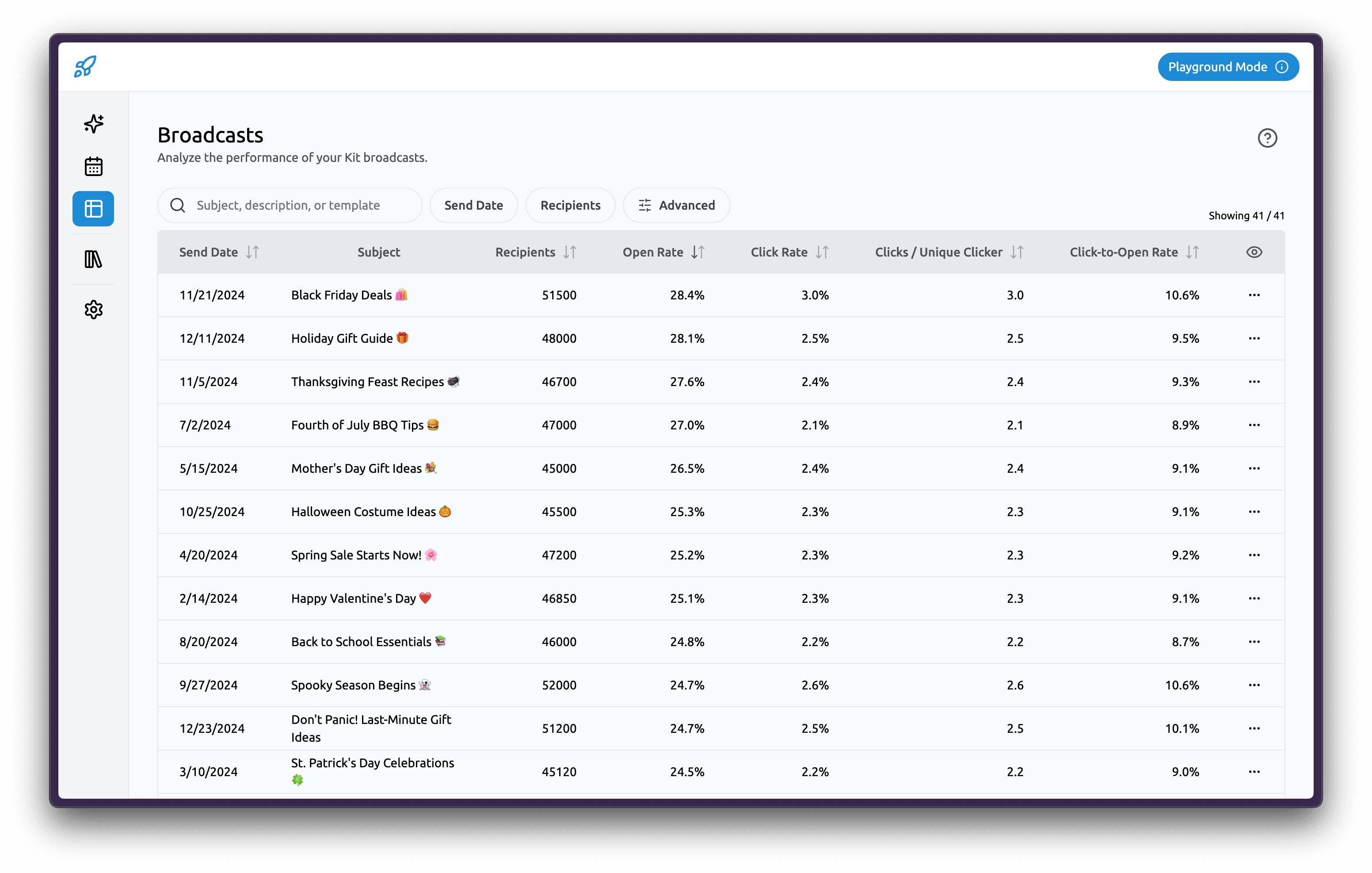1372x873 pixels.
Task: Click the subject search input field
Action: [296, 205]
